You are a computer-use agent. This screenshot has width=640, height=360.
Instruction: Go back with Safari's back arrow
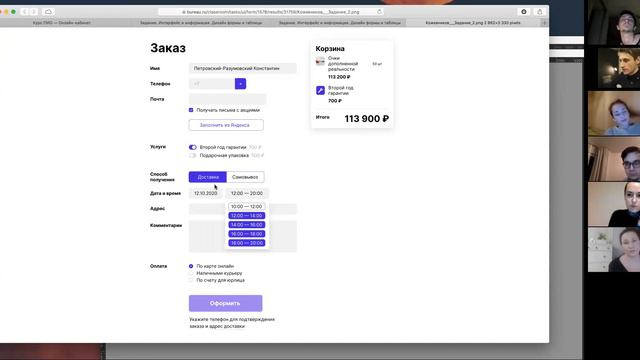click(x=24, y=12)
